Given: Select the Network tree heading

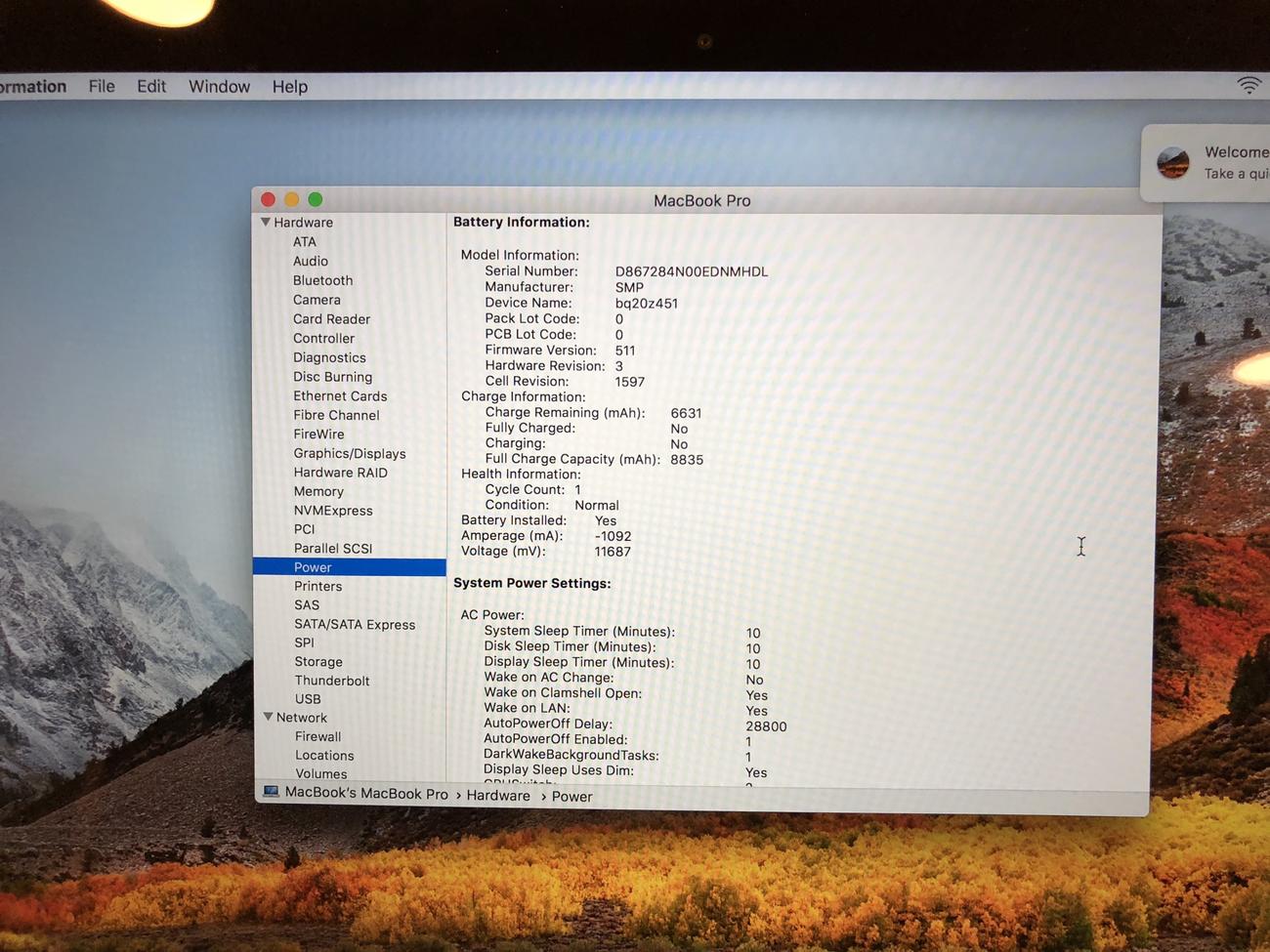Looking at the screenshot, I should 302,718.
